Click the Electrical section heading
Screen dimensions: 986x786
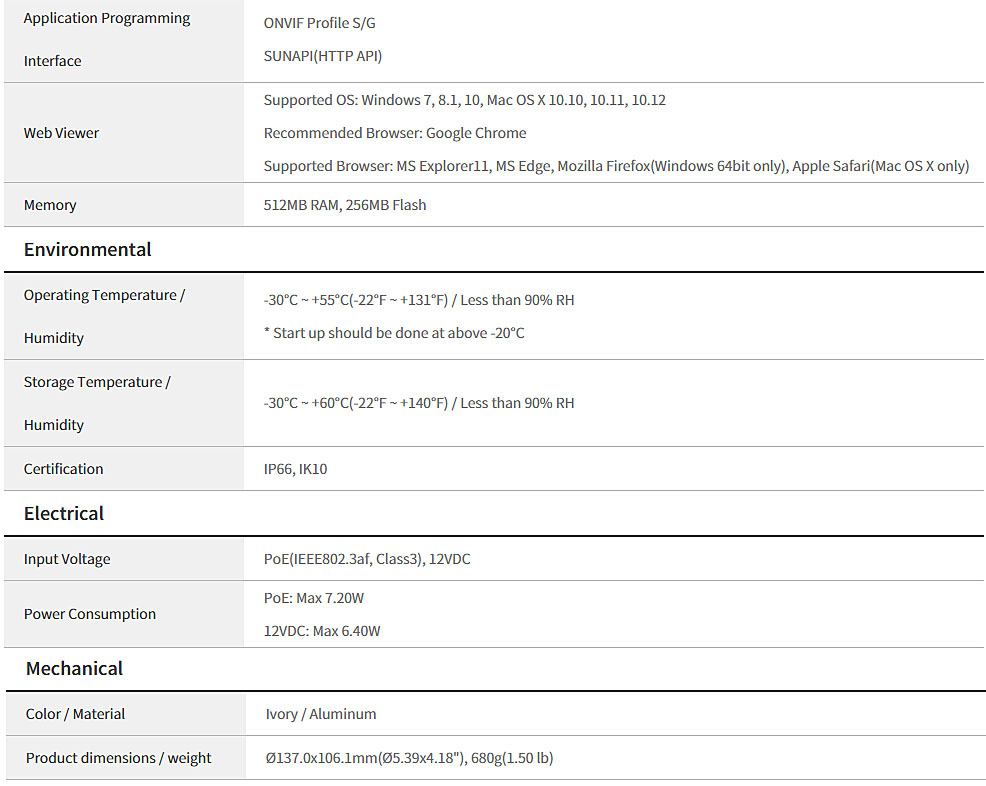tap(64, 514)
